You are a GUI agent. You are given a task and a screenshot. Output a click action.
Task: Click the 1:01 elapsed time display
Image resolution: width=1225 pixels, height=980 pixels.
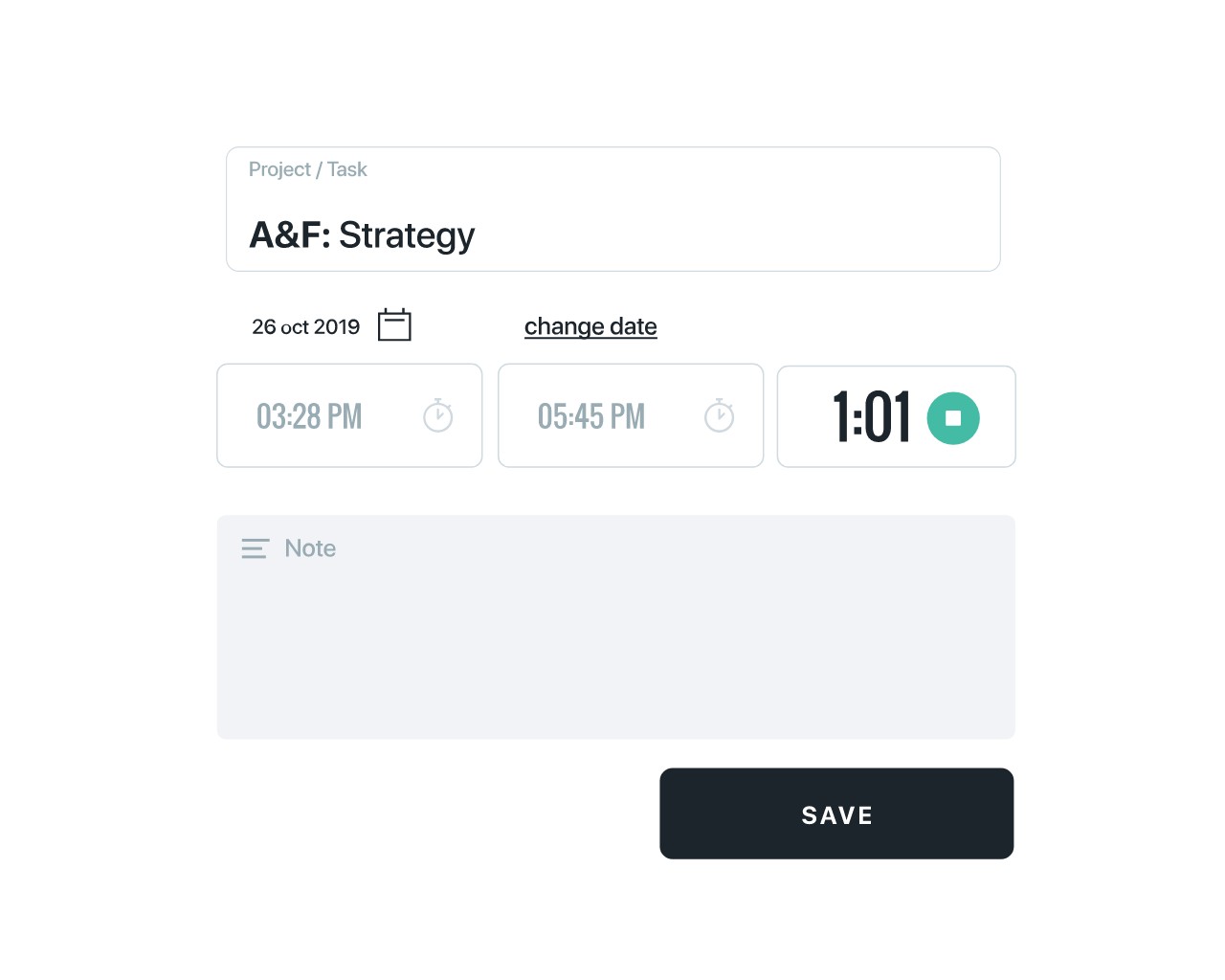click(x=873, y=416)
